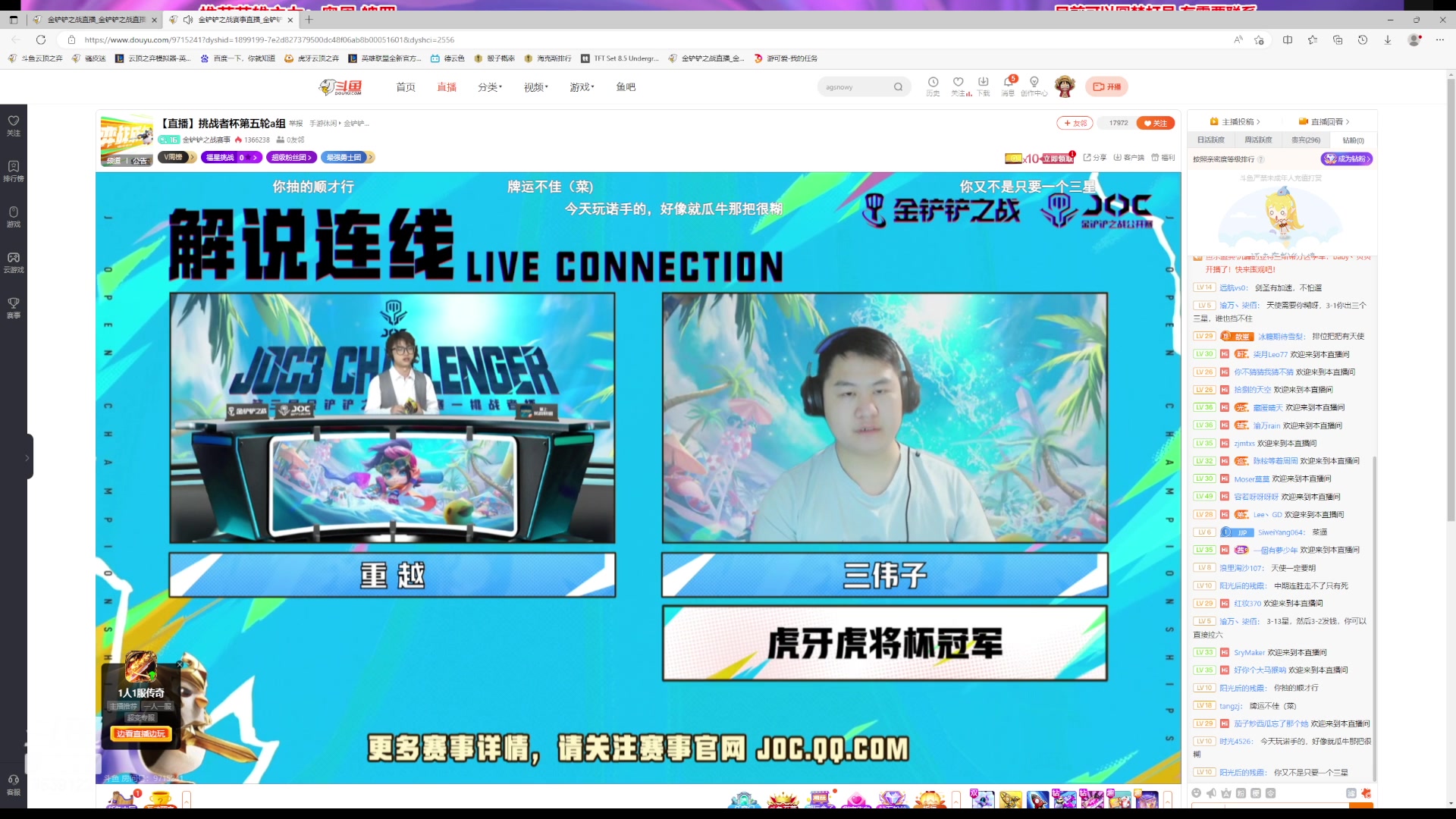Viewport: 1456px width, 819px height.
Task: Open 鱼吧 nav item
Action: coord(626,87)
